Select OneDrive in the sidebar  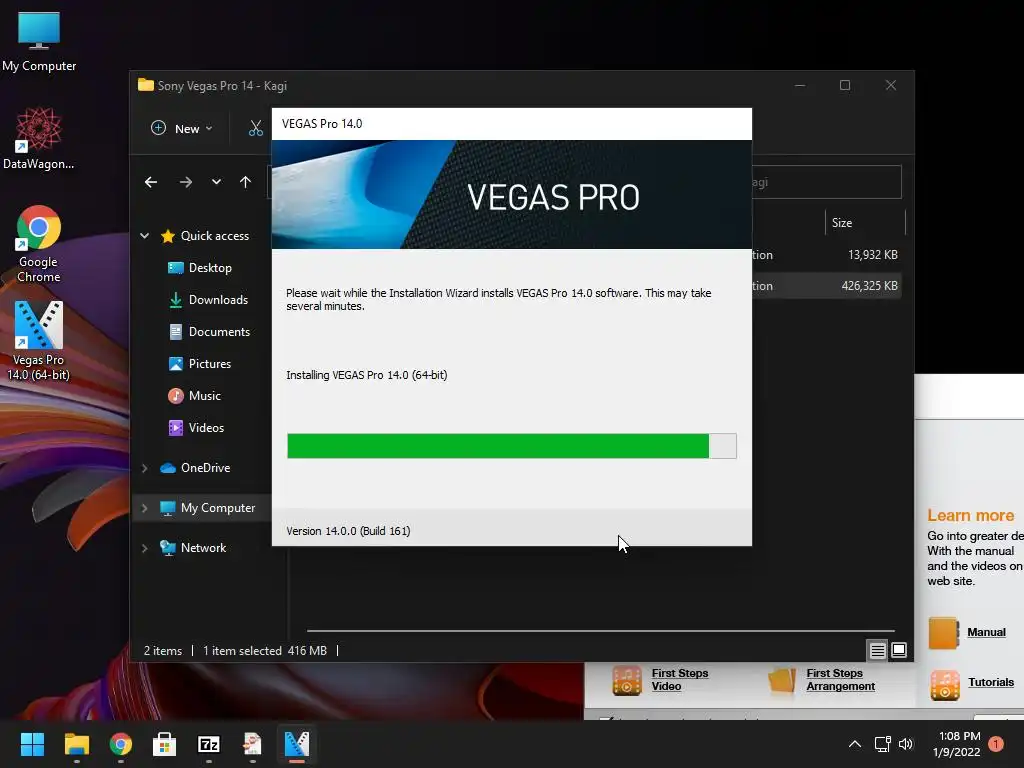coord(195,468)
